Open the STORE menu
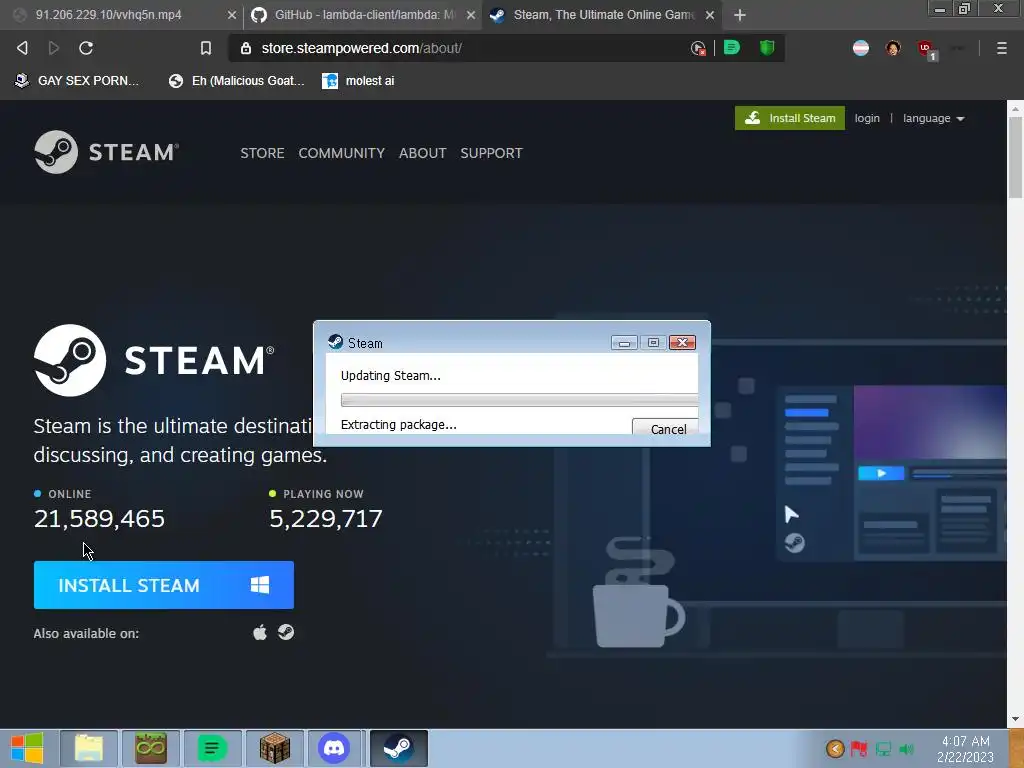Image resolution: width=1024 pixels, height=768 pixels. point(262,153)
